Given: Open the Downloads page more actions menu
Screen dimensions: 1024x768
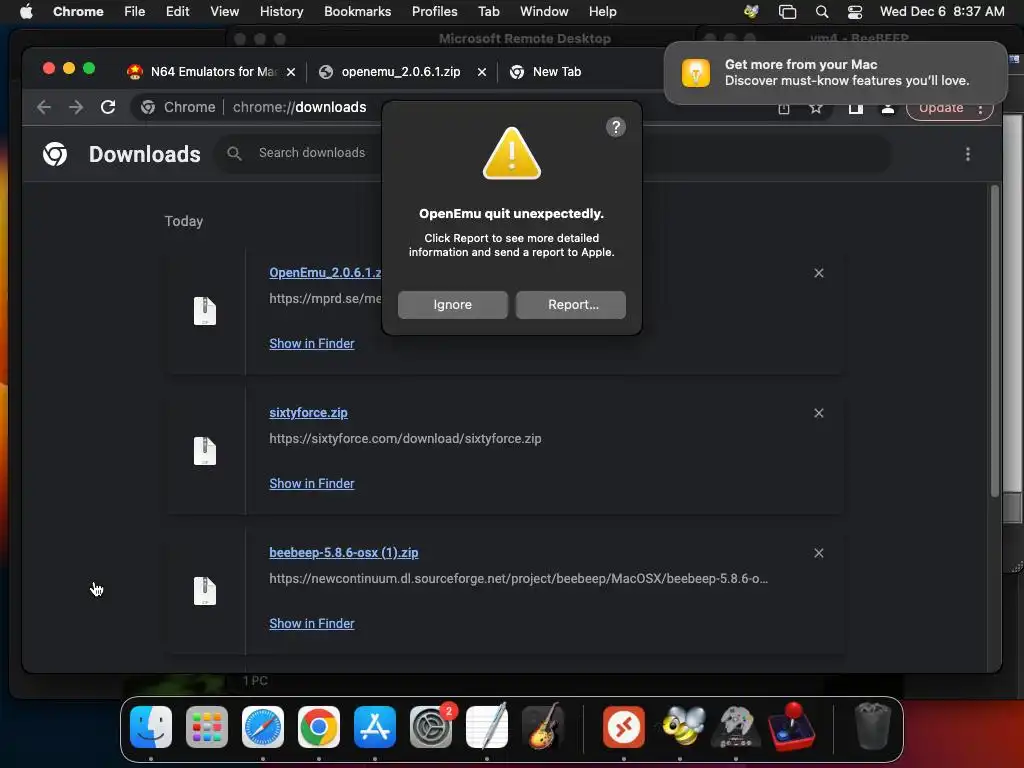Looking at the screenshot, I should 967,154.
